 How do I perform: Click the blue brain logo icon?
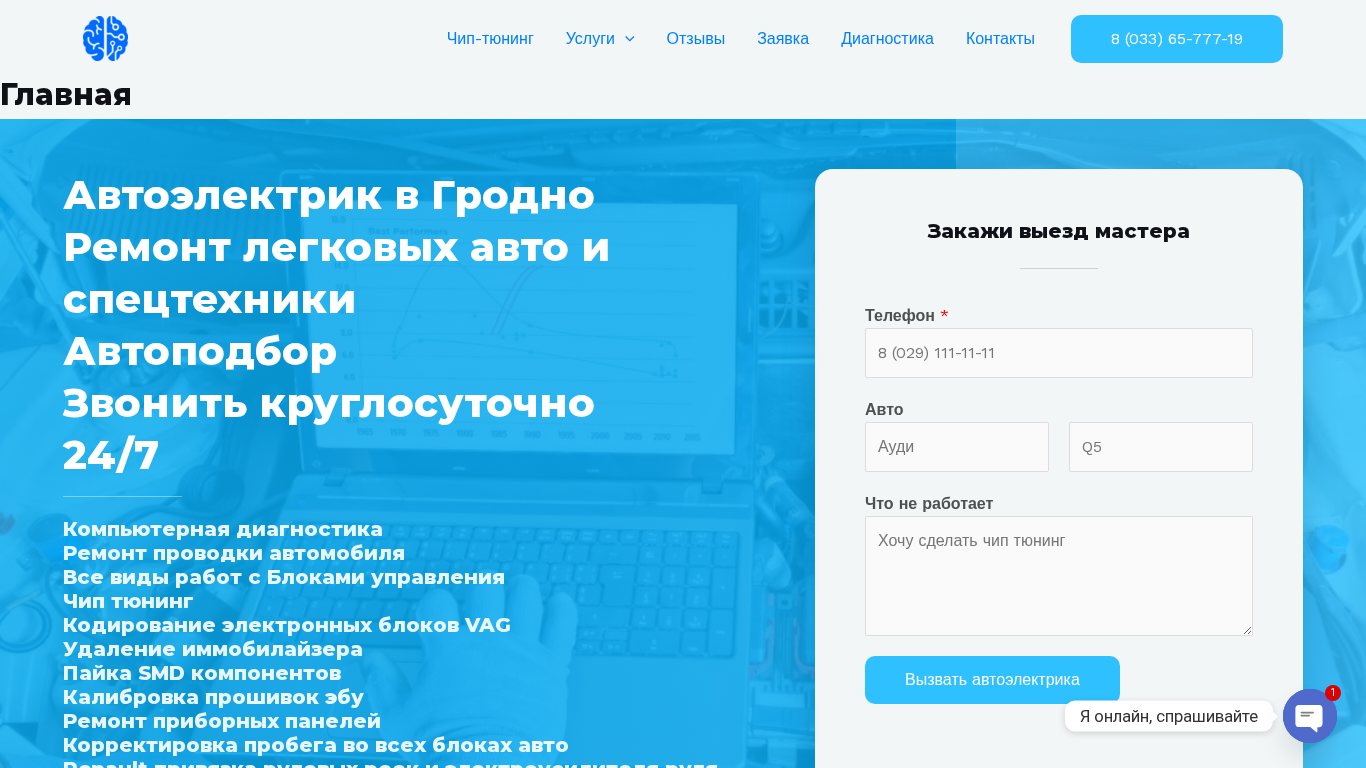(105, 39)
